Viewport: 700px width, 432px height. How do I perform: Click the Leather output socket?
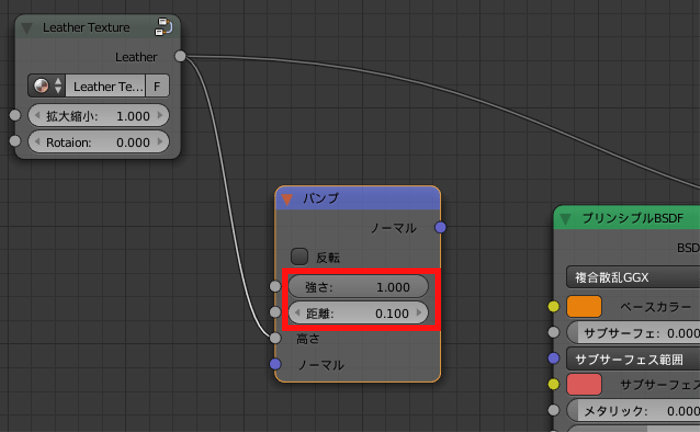180,56
